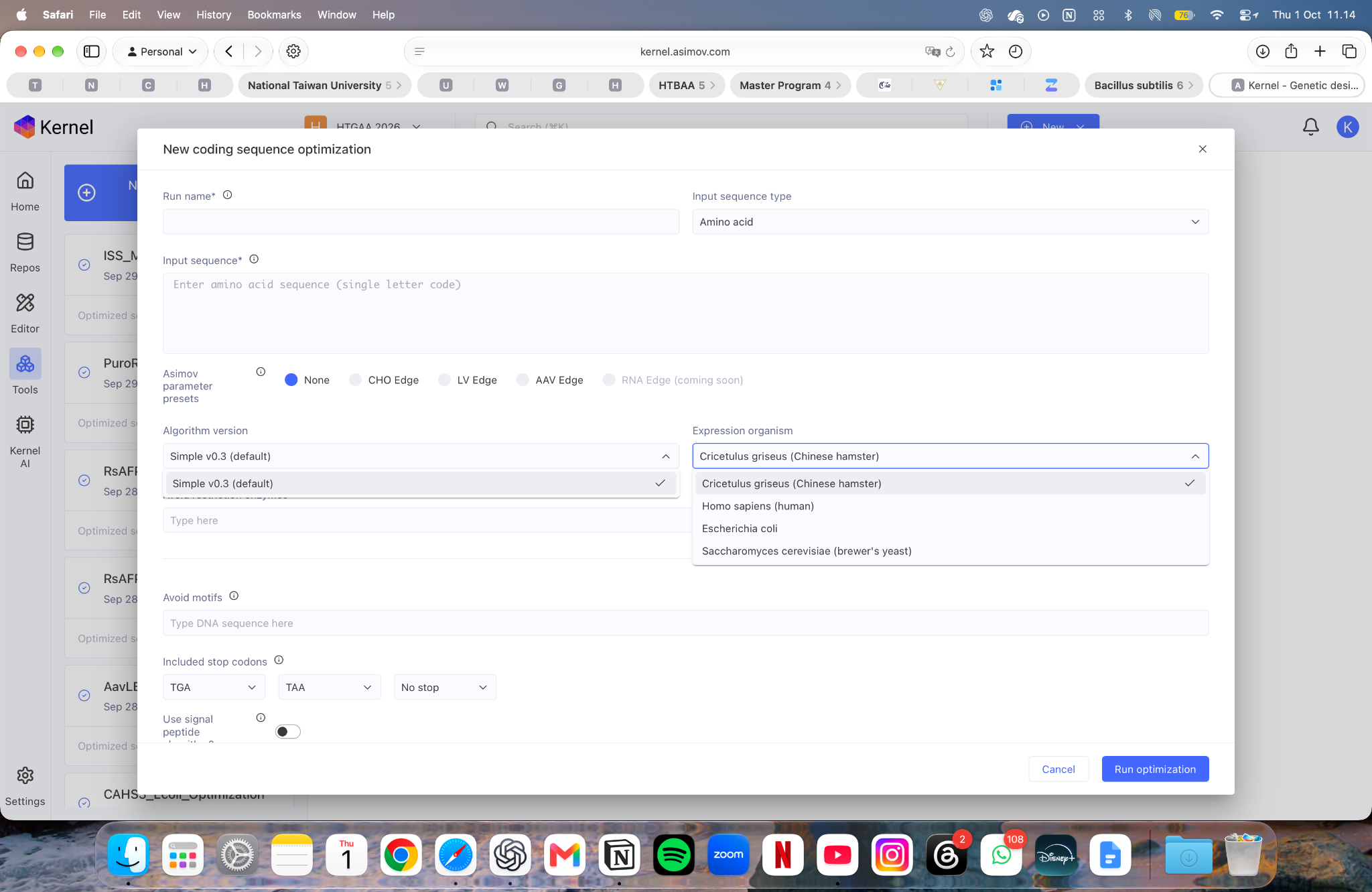The width and height of the screenshot is (1372, 892).
Task: Close the coding sequence optimization dialog
Action: [x=1203, y=149]
